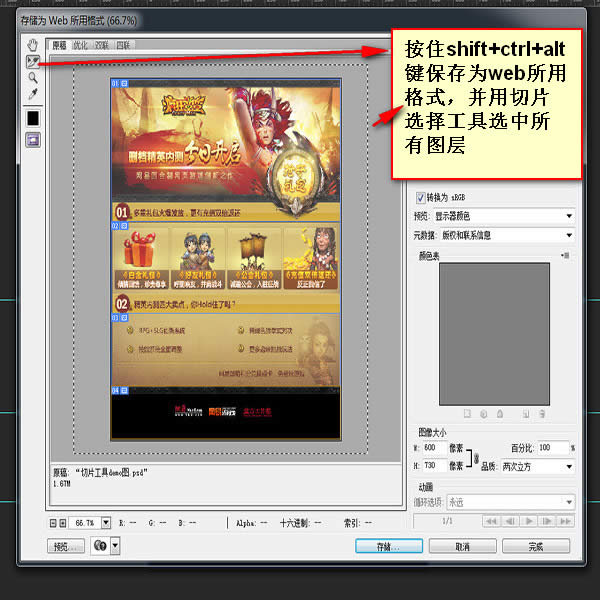This screenshot has width=600, height=600.
Task: Select the Hand tool
Action: coord(33,46)
